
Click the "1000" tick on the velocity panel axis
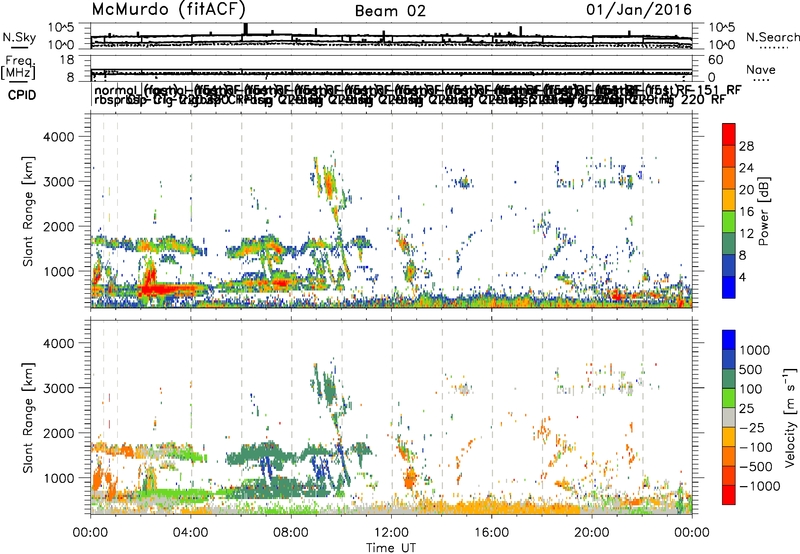(x=59, y=478)
